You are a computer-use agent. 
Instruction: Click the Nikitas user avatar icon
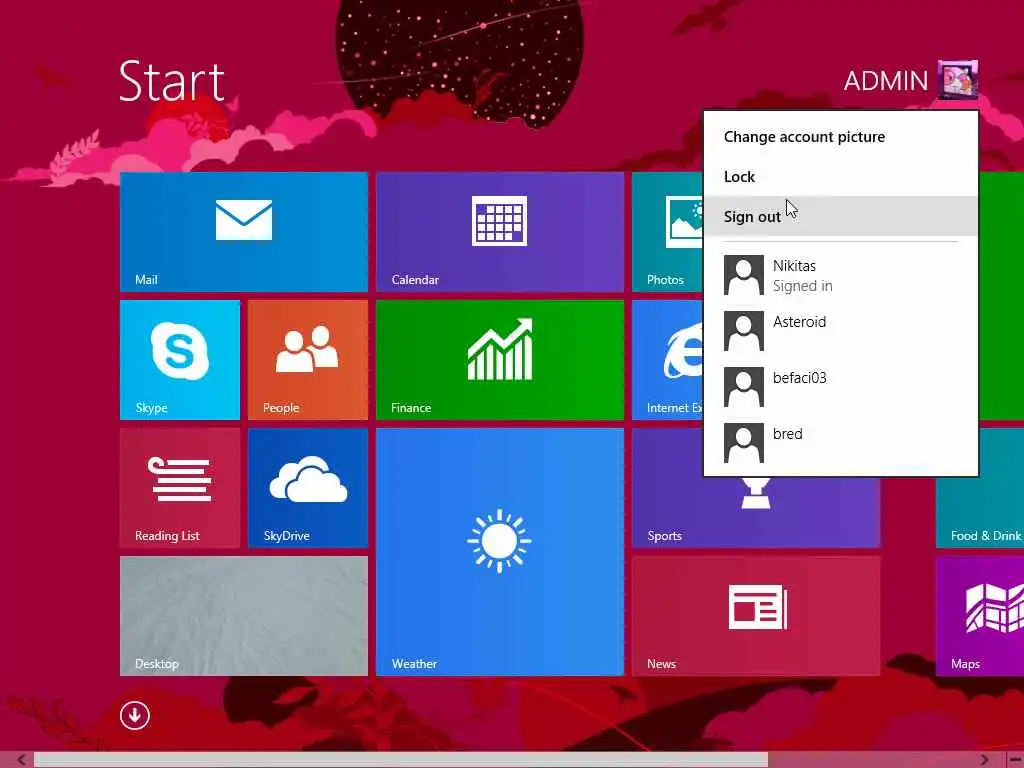tap(744, 275)
